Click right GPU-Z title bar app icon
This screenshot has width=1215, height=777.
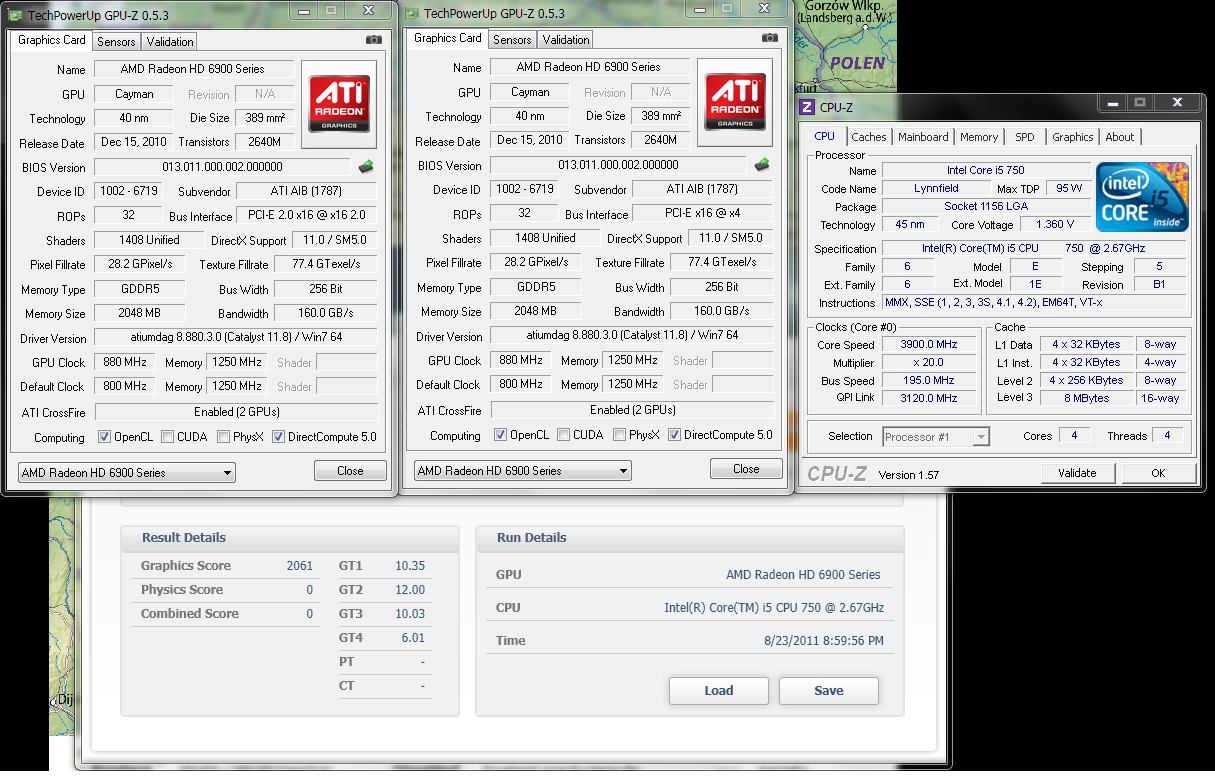[x=411, y=13]
